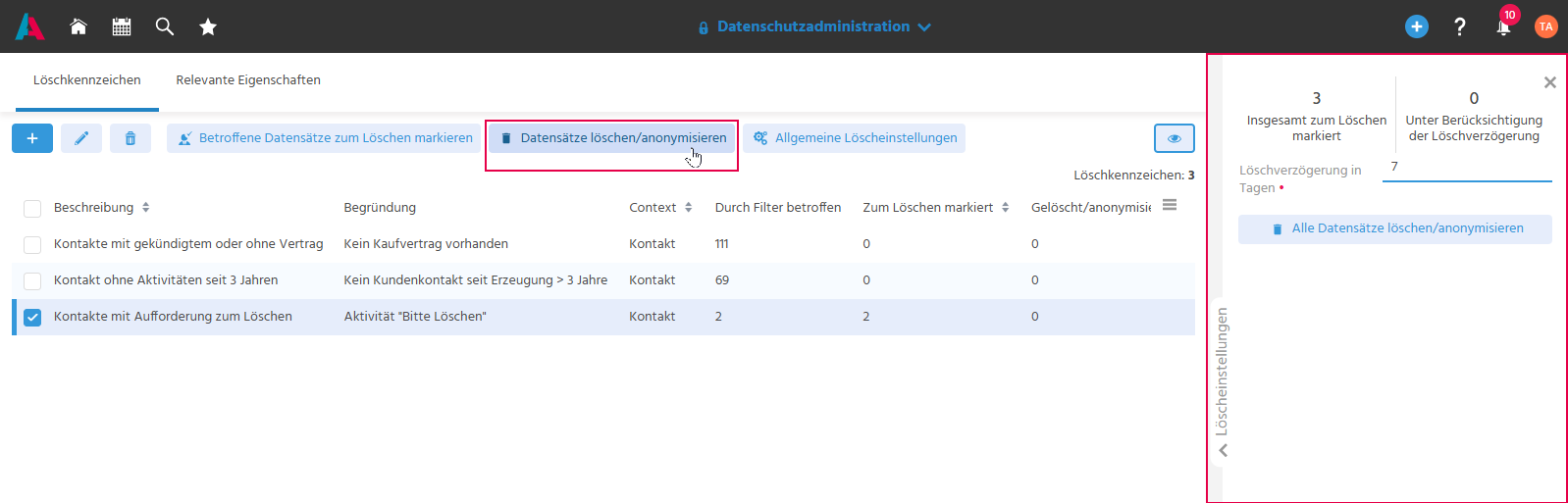Click the blue plus create icon in header
The image size is (1568, 503).
pyautogui.click(x=1417, y=26)
